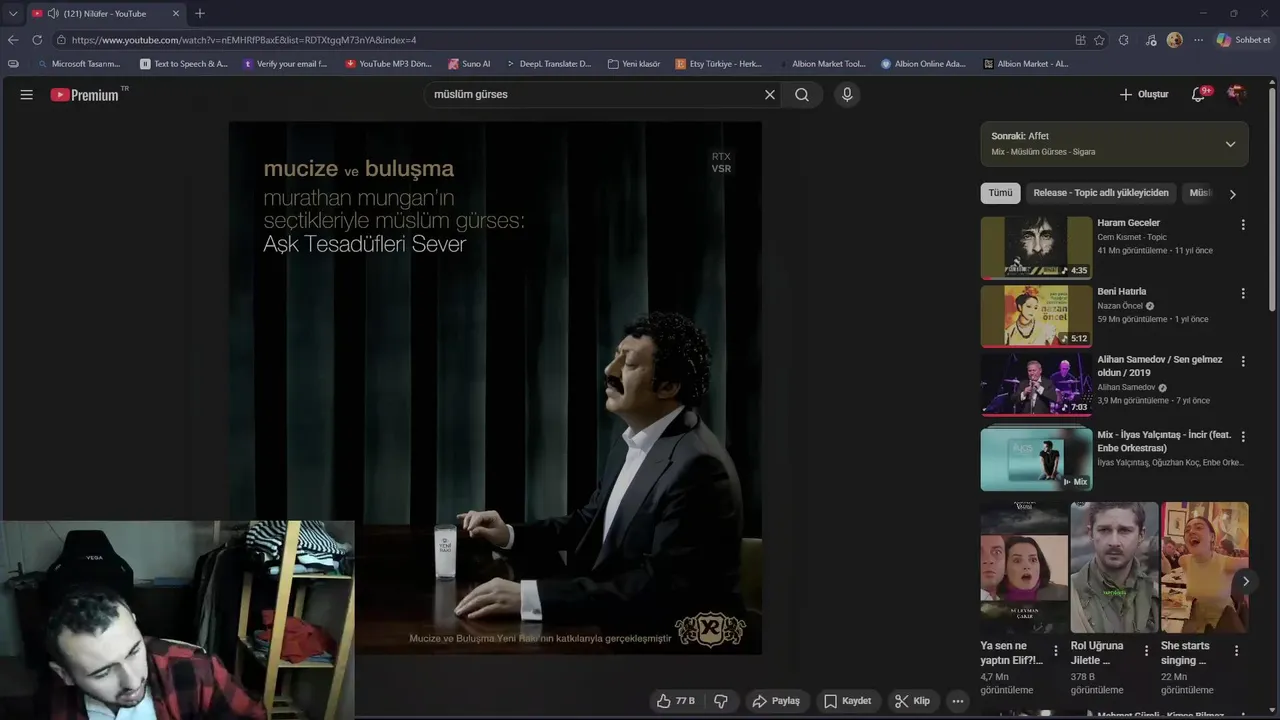Reload the page with refresh icon
This screenshot has width=1280, height=720.
click(37, 40)
